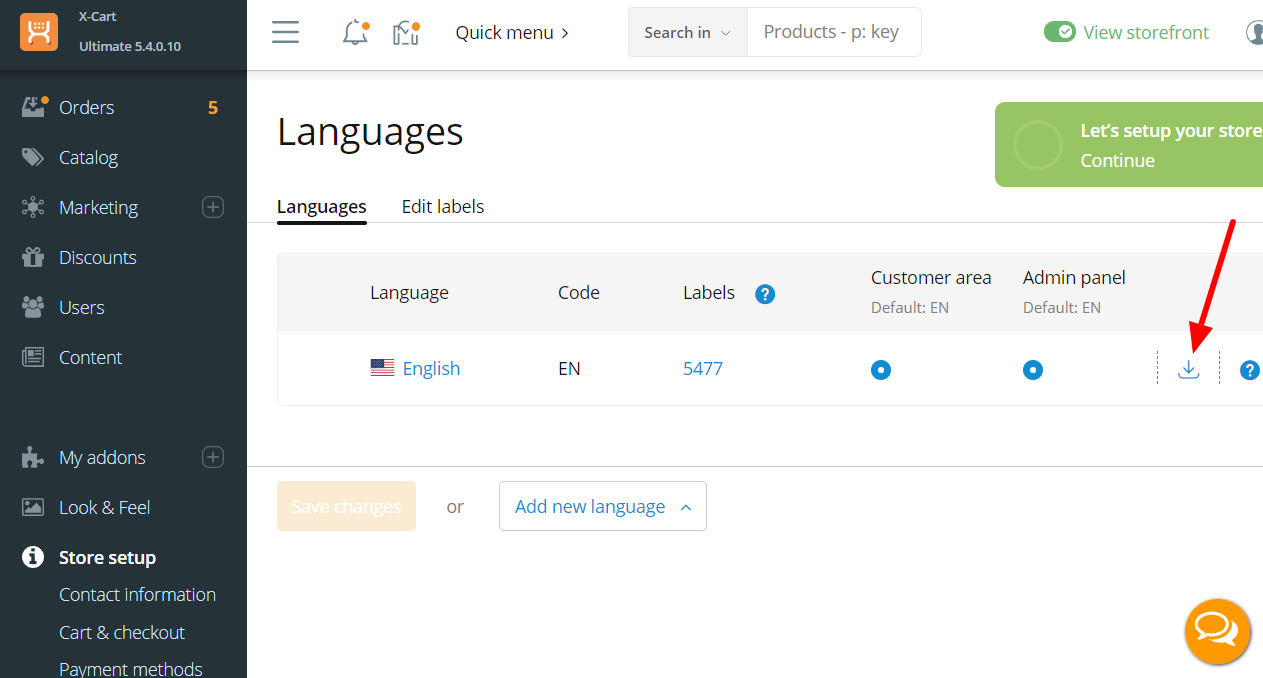
Task: Download the English language file
Action: point(1189,368)
